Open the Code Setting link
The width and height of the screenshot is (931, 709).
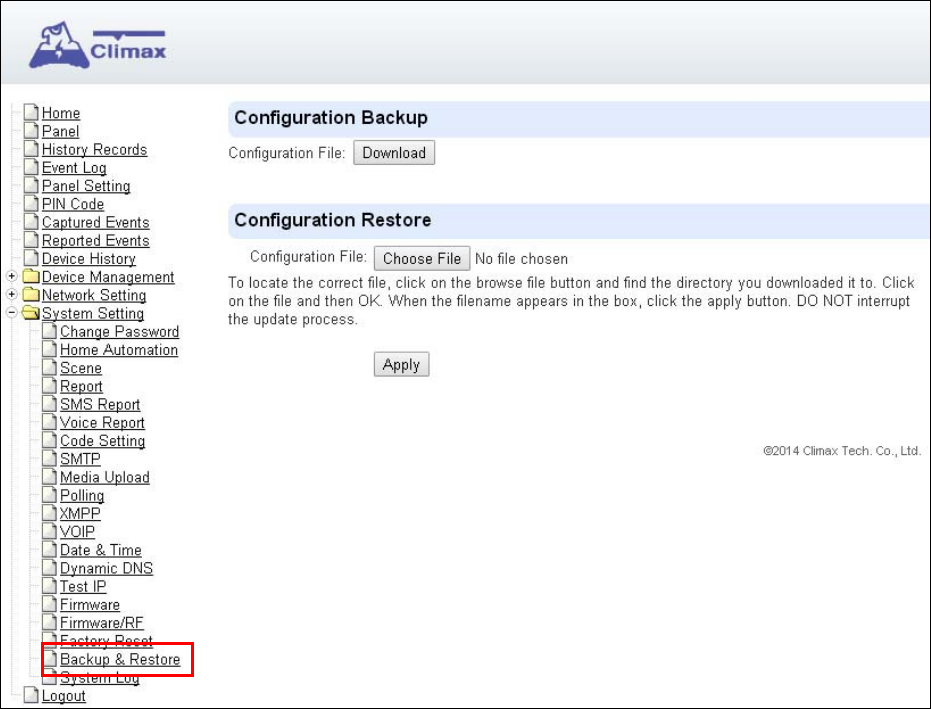[x=102, y=441]
